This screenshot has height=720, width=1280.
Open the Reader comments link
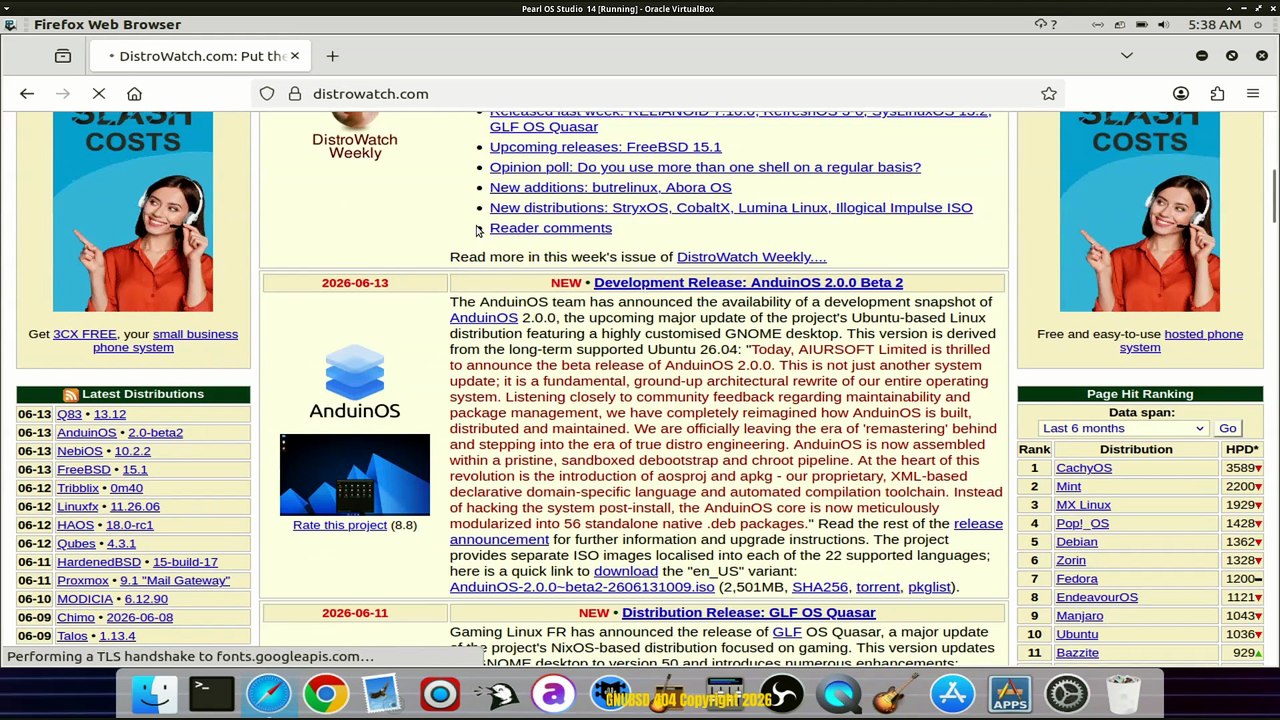point(550,228)
